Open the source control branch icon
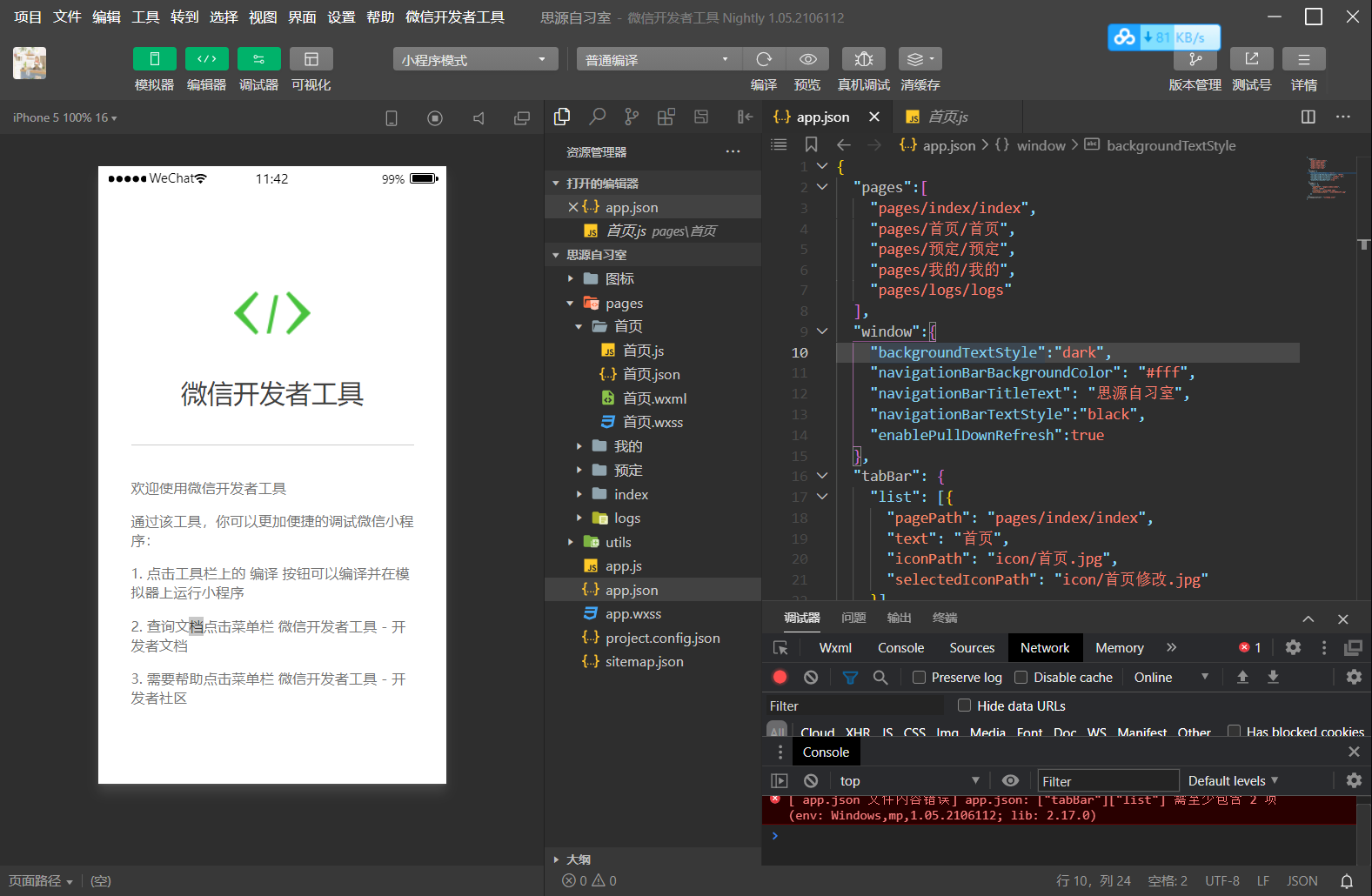Image resolution: width=1372 pixels, height=896 pixels. [632, 117]
